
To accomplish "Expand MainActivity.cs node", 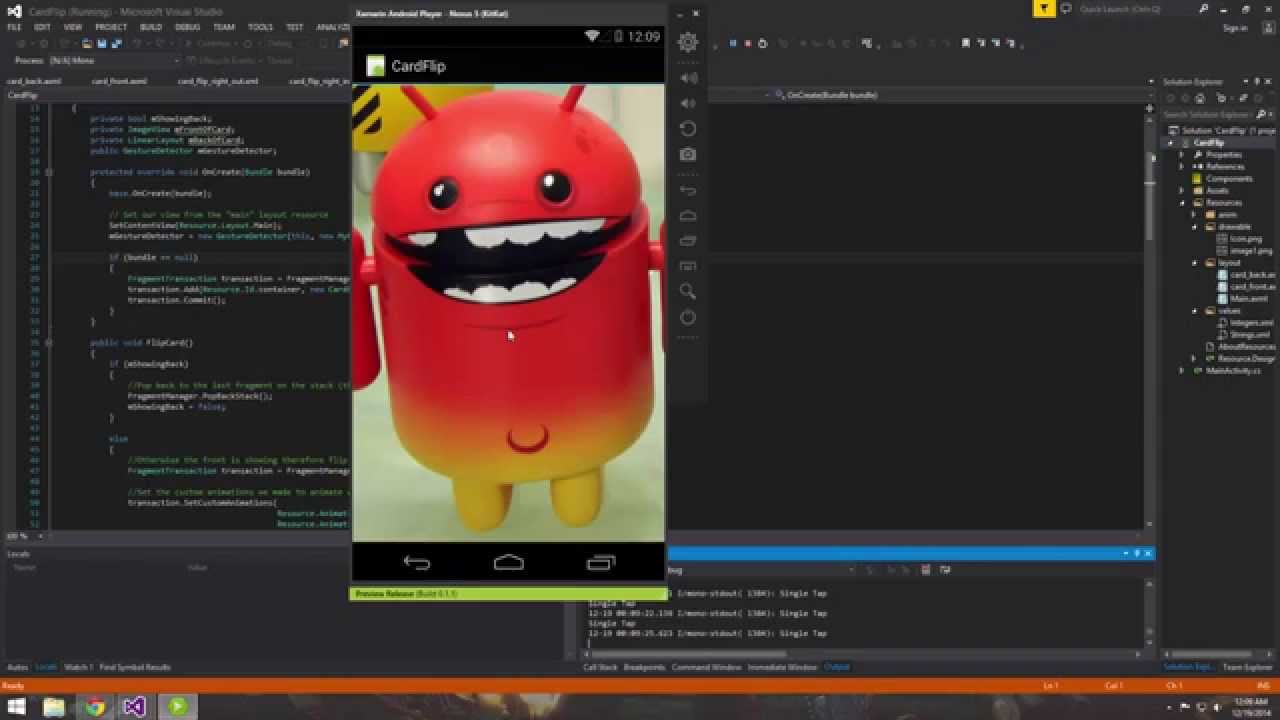I will click(1182, 371).
